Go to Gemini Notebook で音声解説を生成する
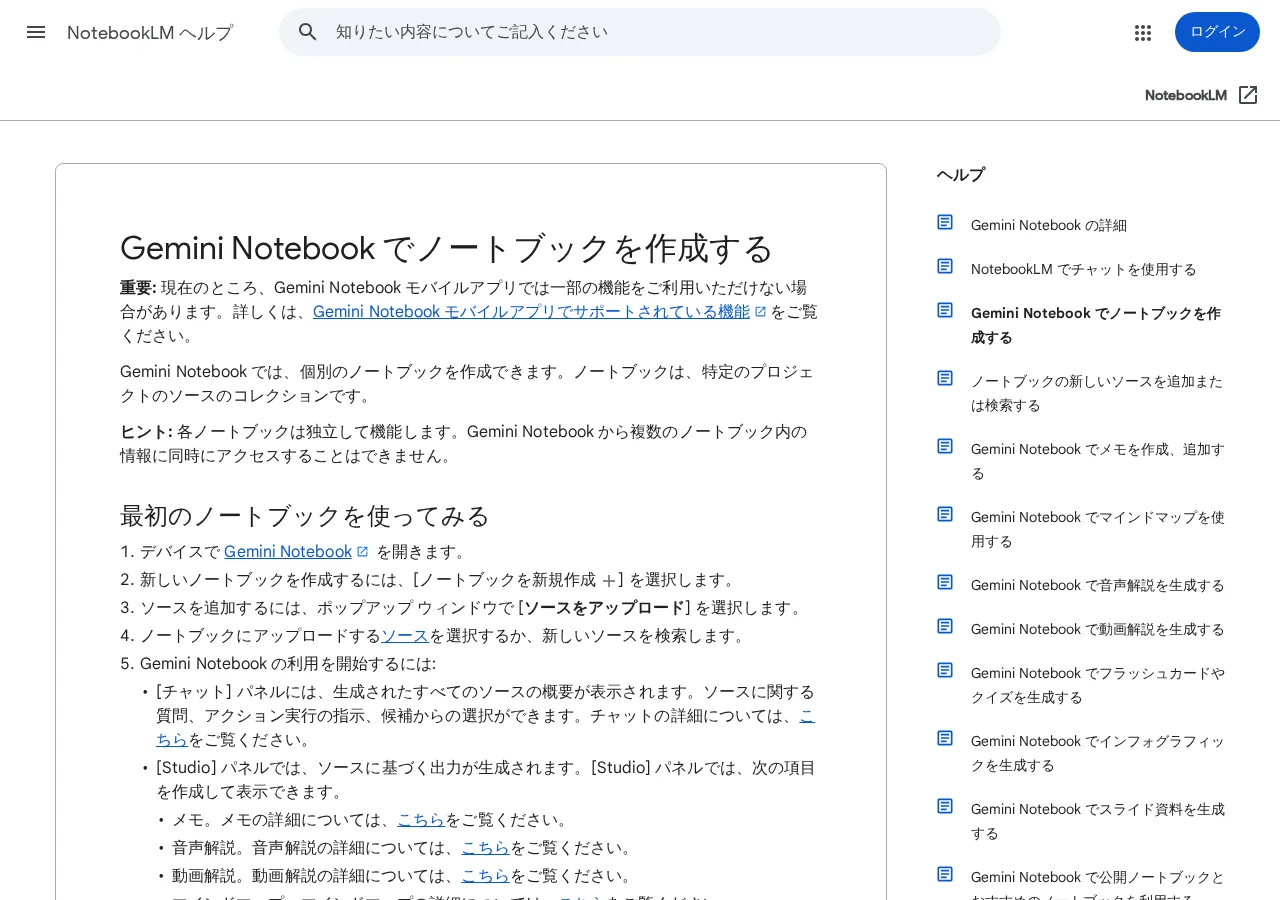 (1098, 585)
